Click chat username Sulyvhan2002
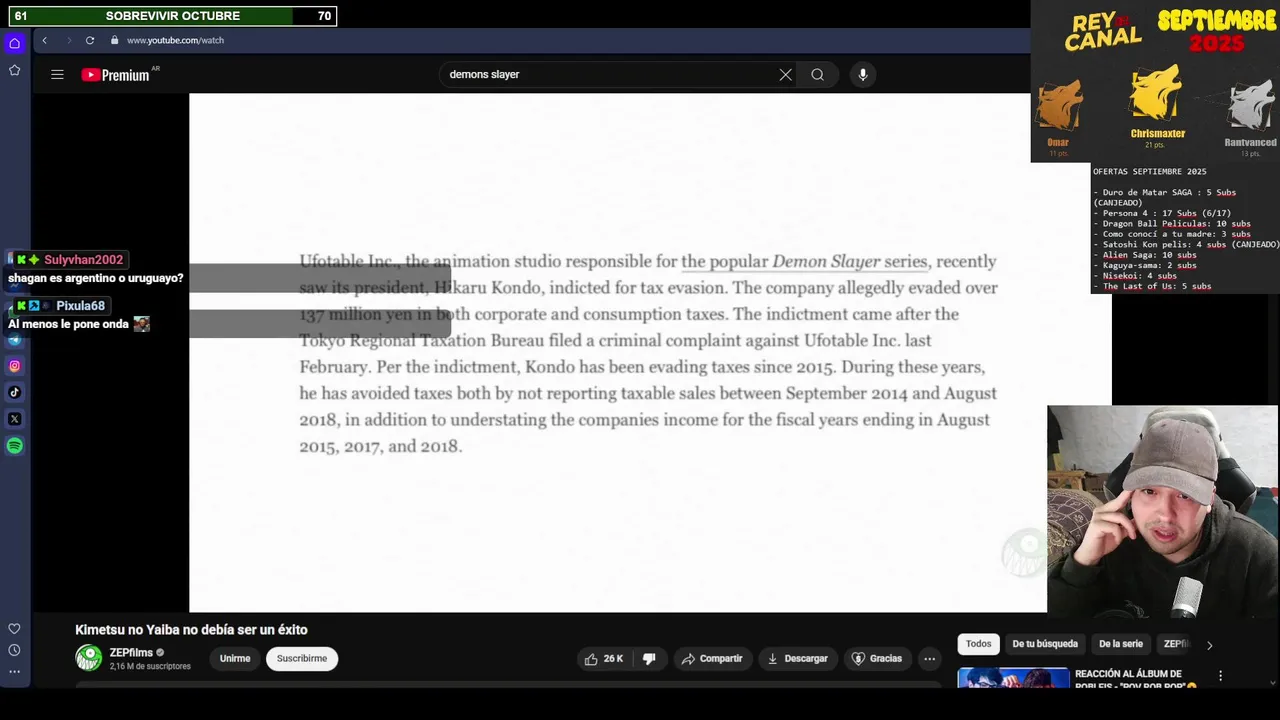The width and height of the screenshot is (1280, 720). pyautogui.click(x=83, y=260)
